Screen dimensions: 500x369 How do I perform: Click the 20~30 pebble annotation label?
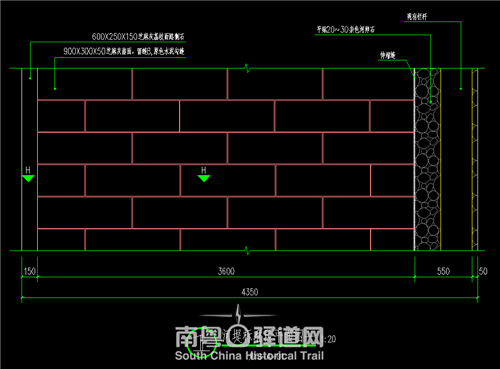tap(345, 30)
